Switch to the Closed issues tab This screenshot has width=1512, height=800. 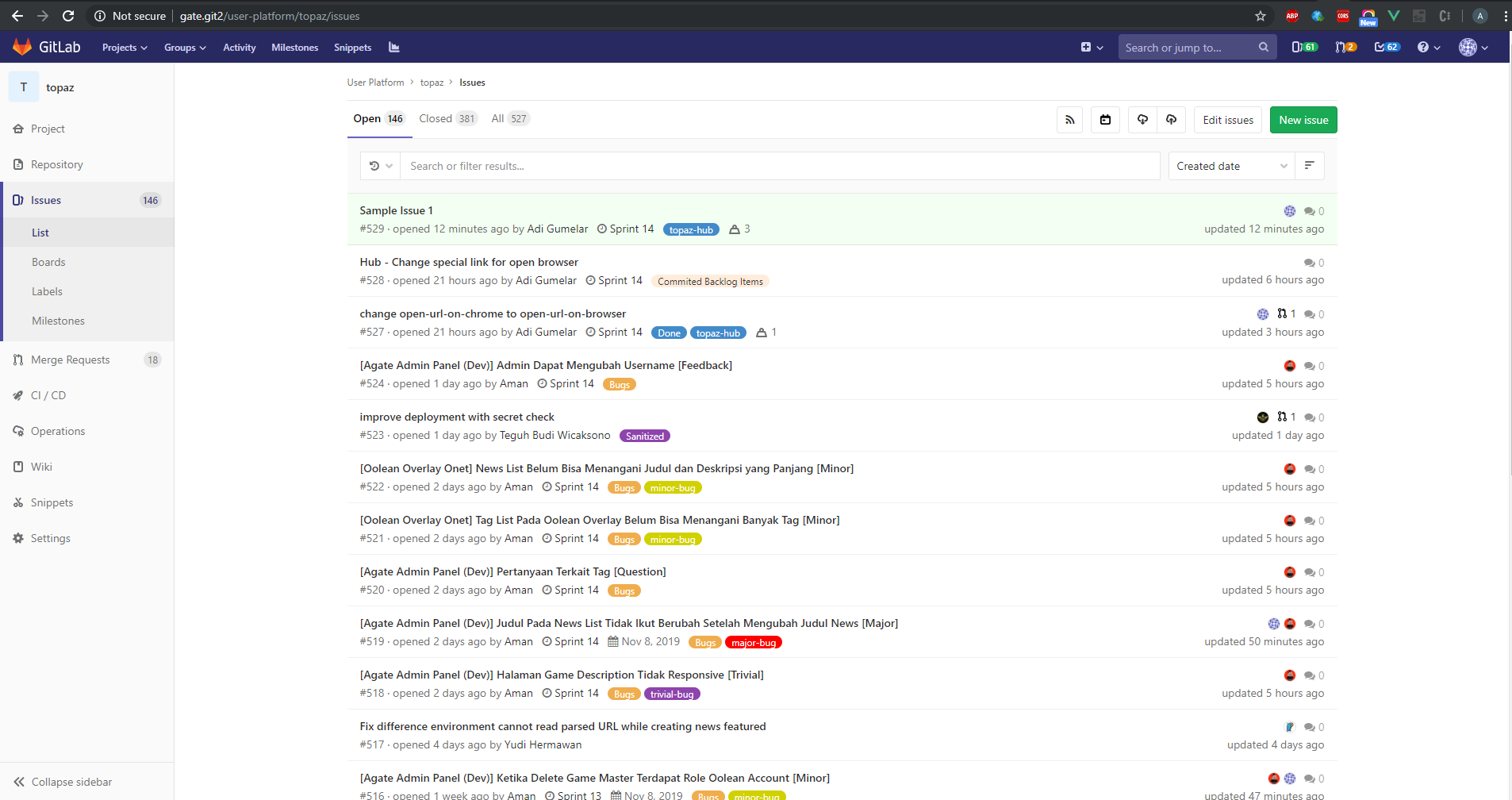pyautogui.click(x=447, y=119)
